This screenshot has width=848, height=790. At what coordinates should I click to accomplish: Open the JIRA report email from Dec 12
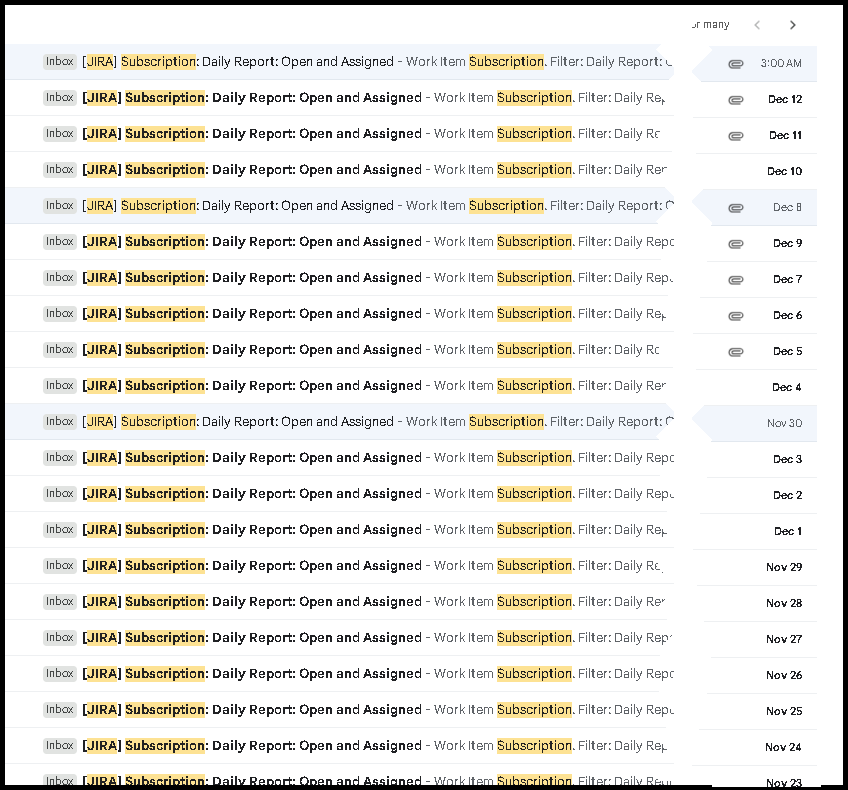(411, 98)
